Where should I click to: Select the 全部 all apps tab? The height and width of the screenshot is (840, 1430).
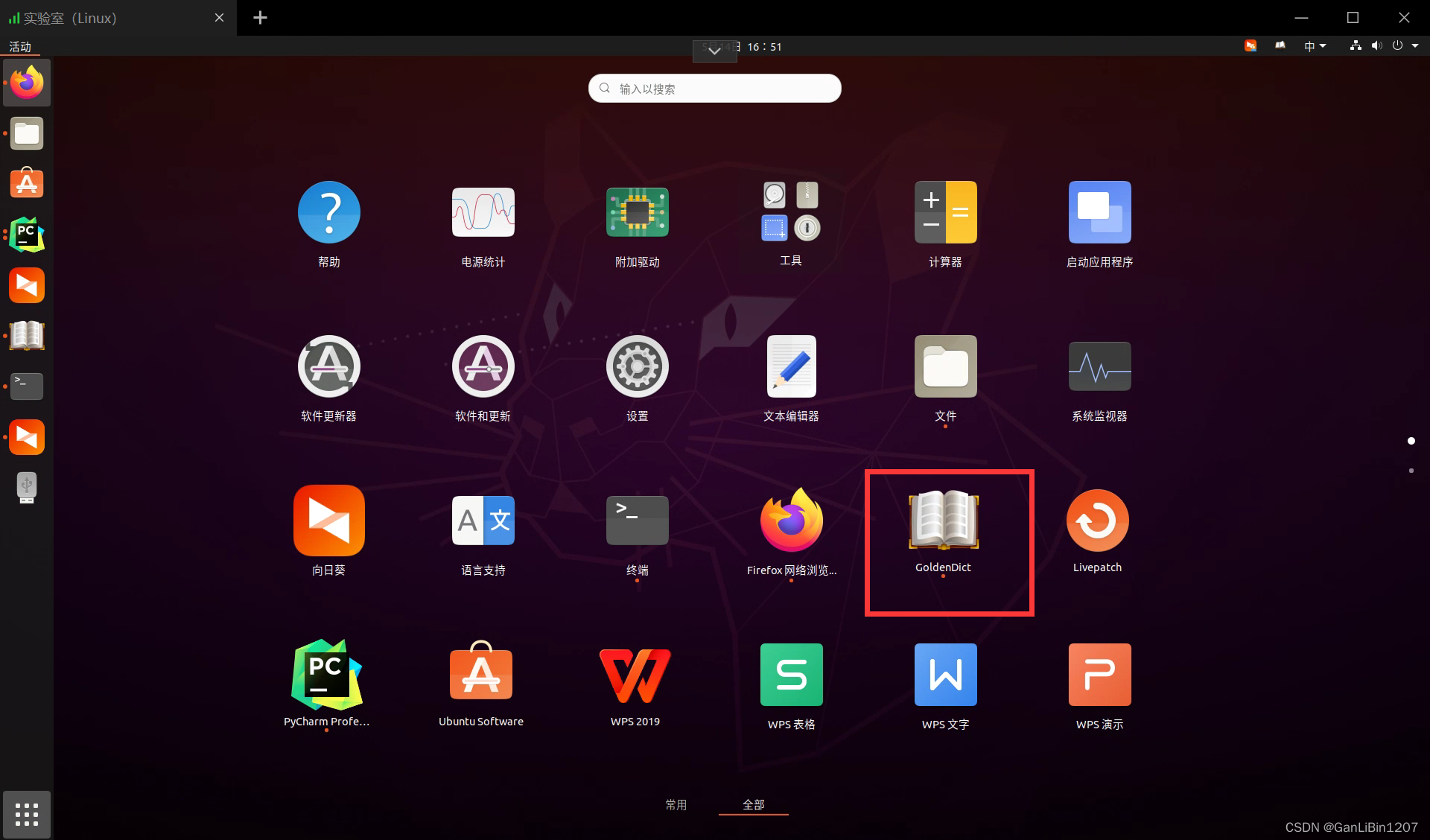(x=753, y=804)
